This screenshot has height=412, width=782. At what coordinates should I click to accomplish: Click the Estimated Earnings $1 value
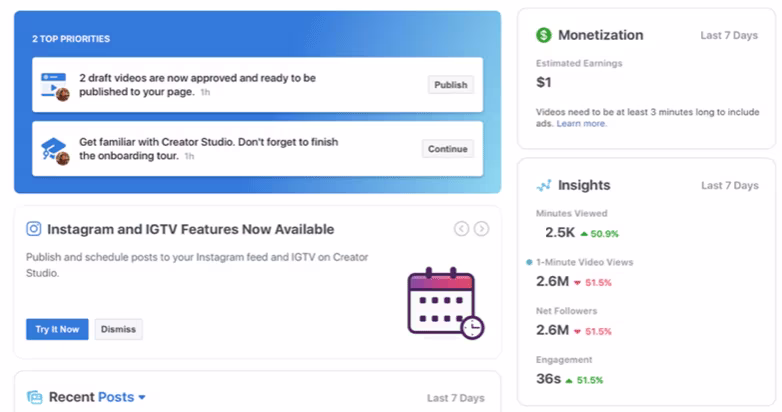pyautogui.click(x=544, y=82)
